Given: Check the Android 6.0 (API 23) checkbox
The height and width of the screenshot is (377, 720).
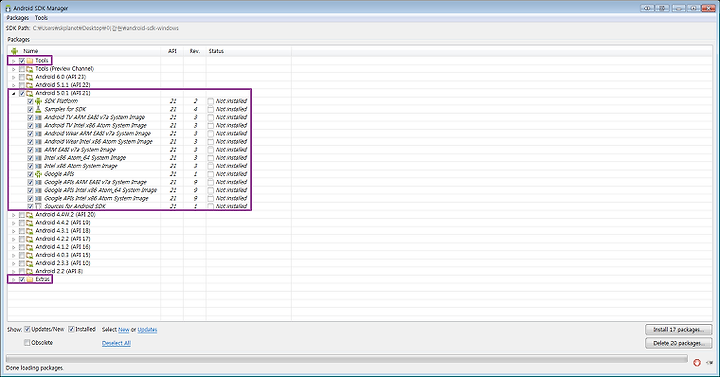Looking at the screenshot, I should 22,77.
